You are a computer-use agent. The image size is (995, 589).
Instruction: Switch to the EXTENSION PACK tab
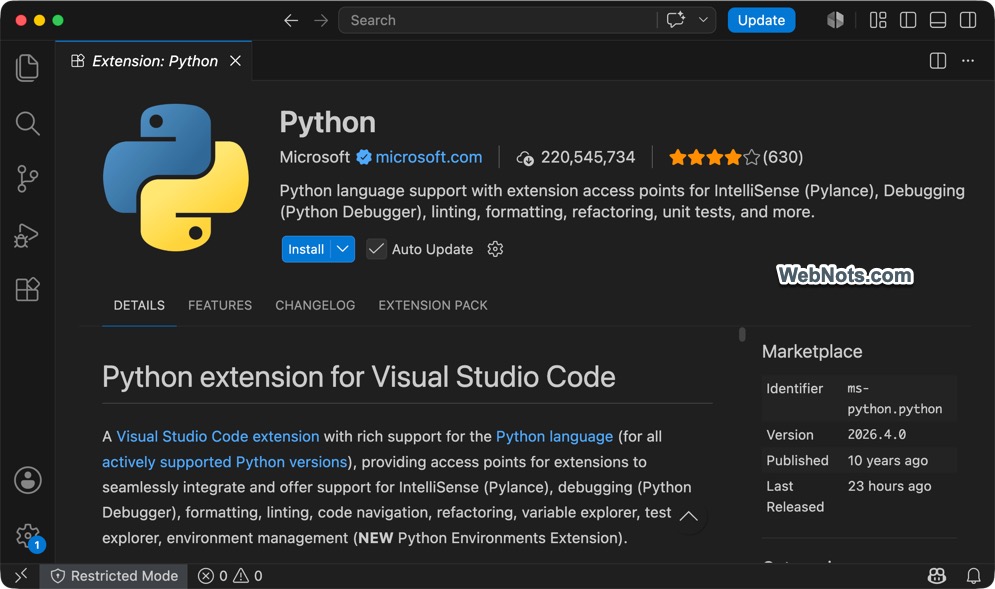tap(433, 305)
